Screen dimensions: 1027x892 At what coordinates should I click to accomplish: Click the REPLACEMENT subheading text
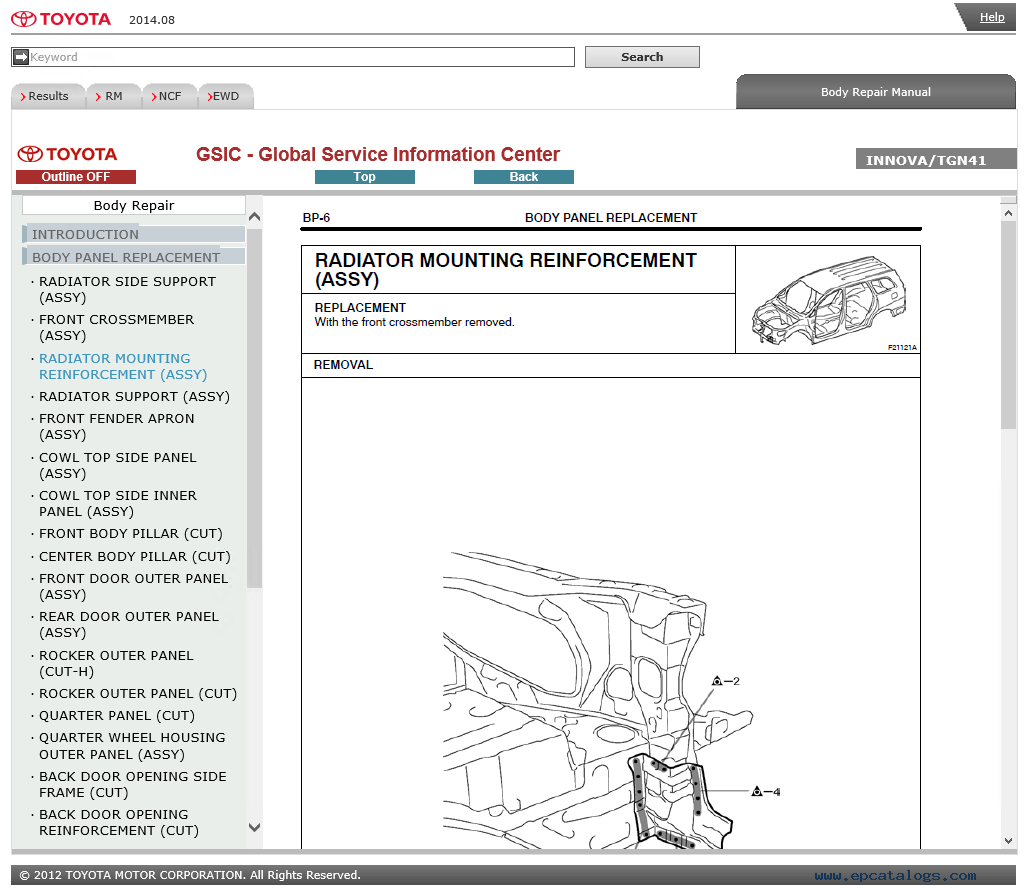point(360,307)
